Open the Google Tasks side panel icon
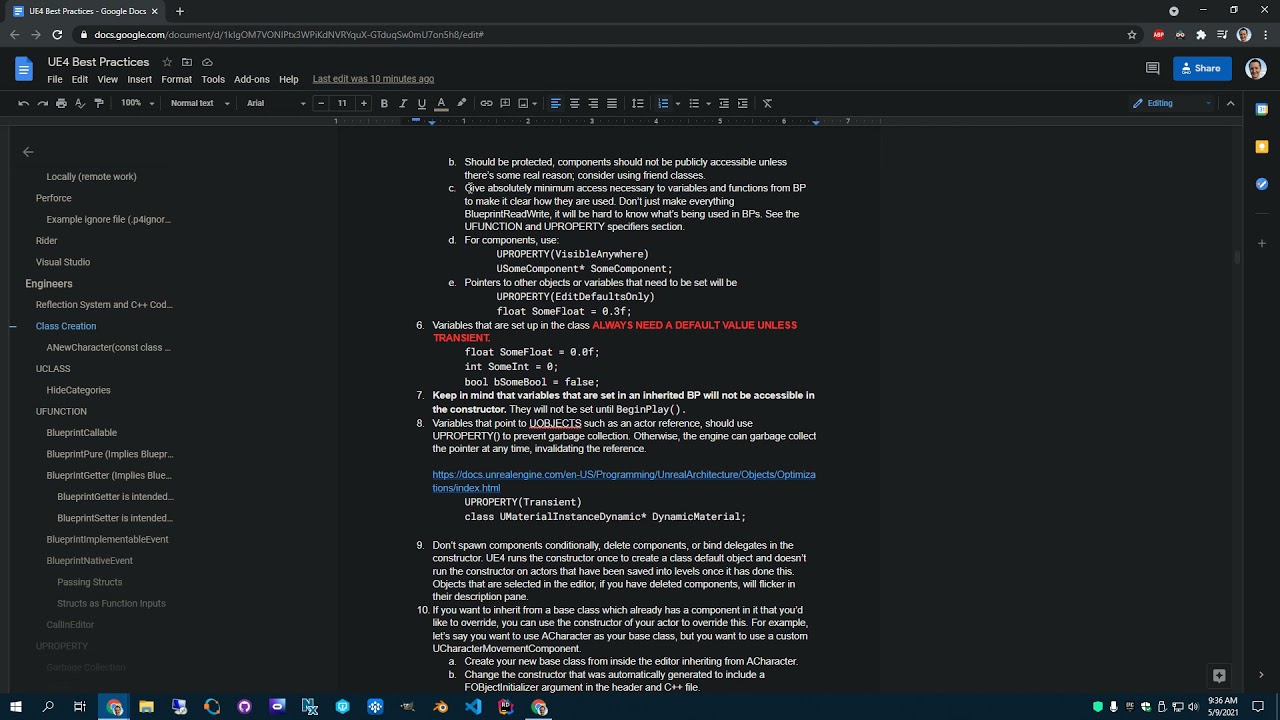 [x=1262, y=184]
